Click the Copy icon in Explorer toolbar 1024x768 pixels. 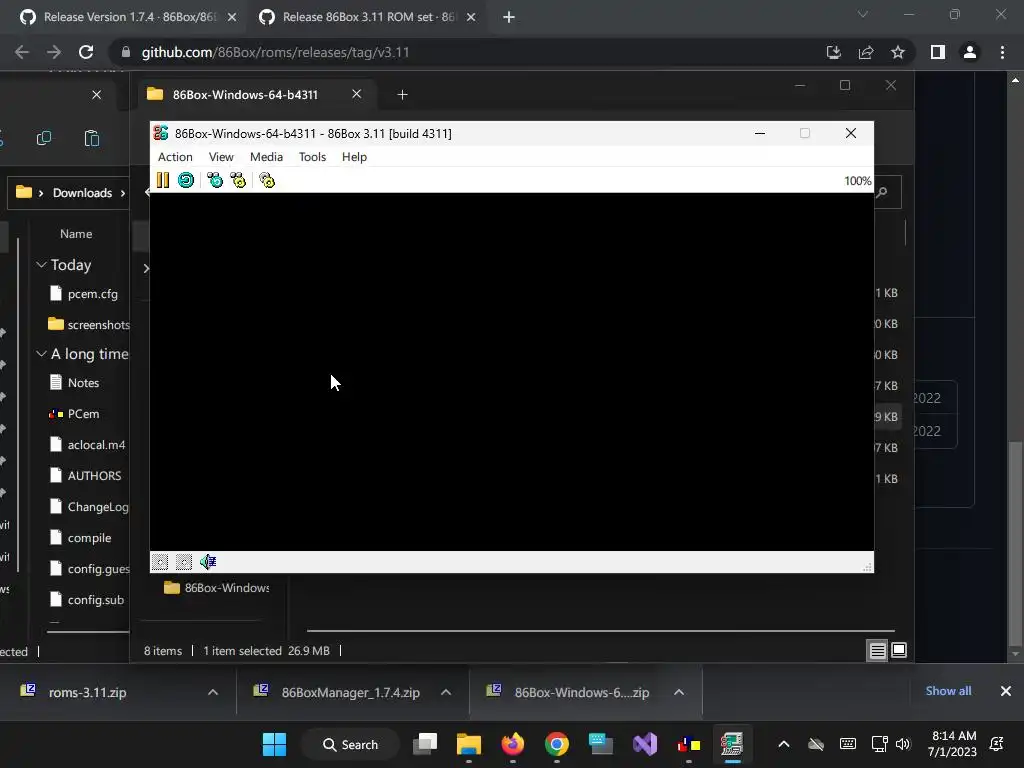[44, 138]
